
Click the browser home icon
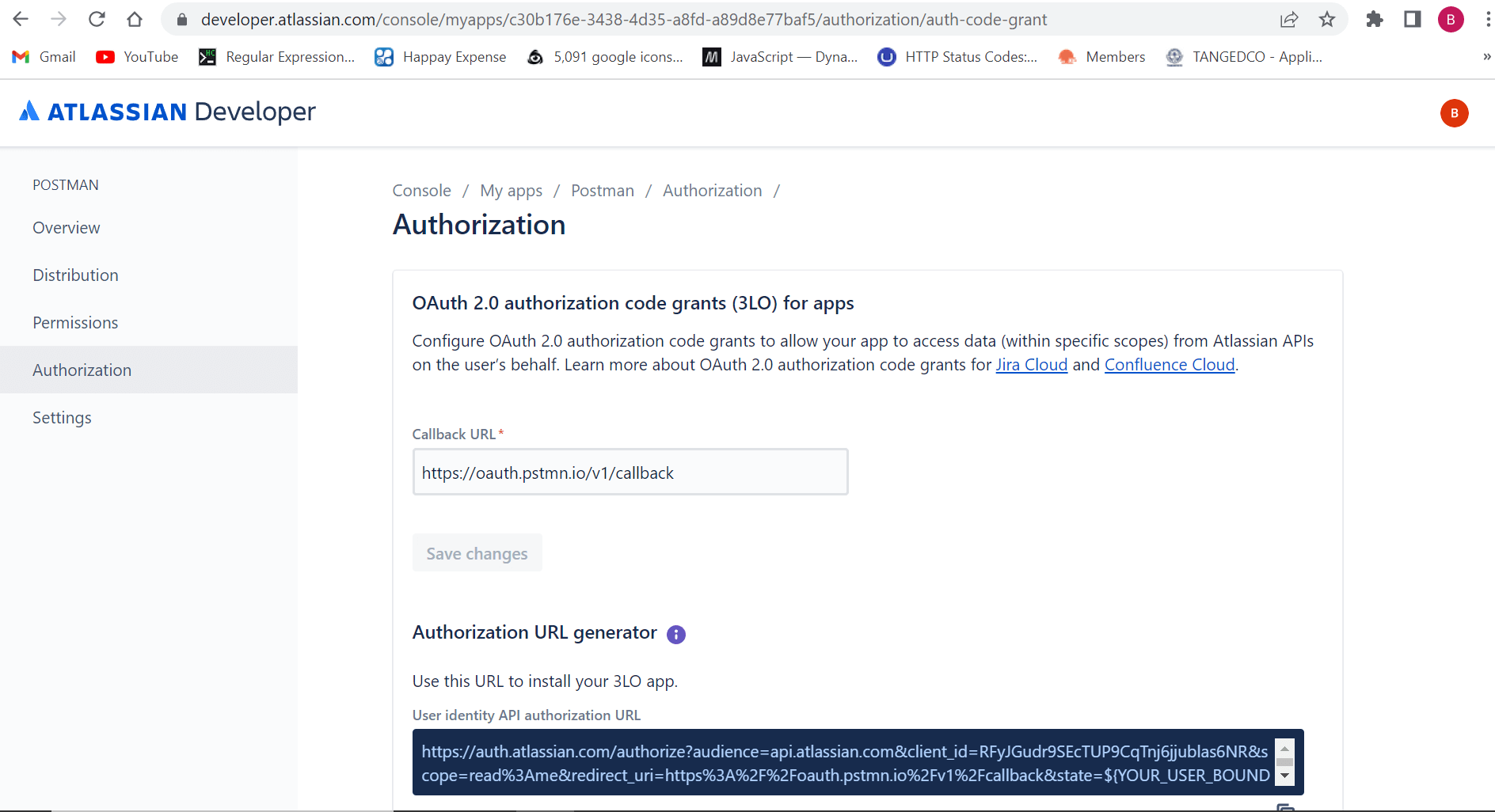[135, 19]
